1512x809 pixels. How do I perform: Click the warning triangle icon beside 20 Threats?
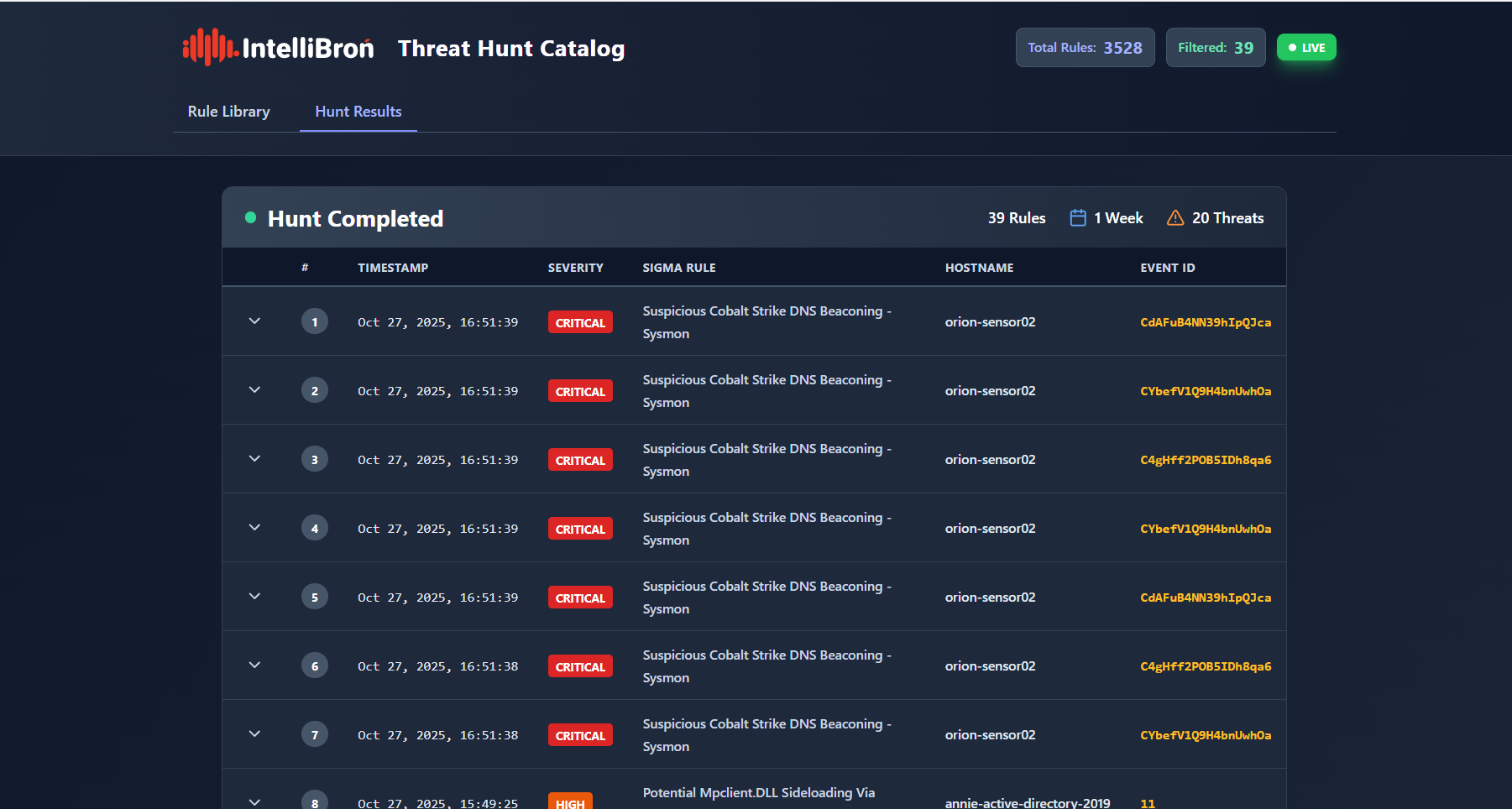[x=1175, y=218]
